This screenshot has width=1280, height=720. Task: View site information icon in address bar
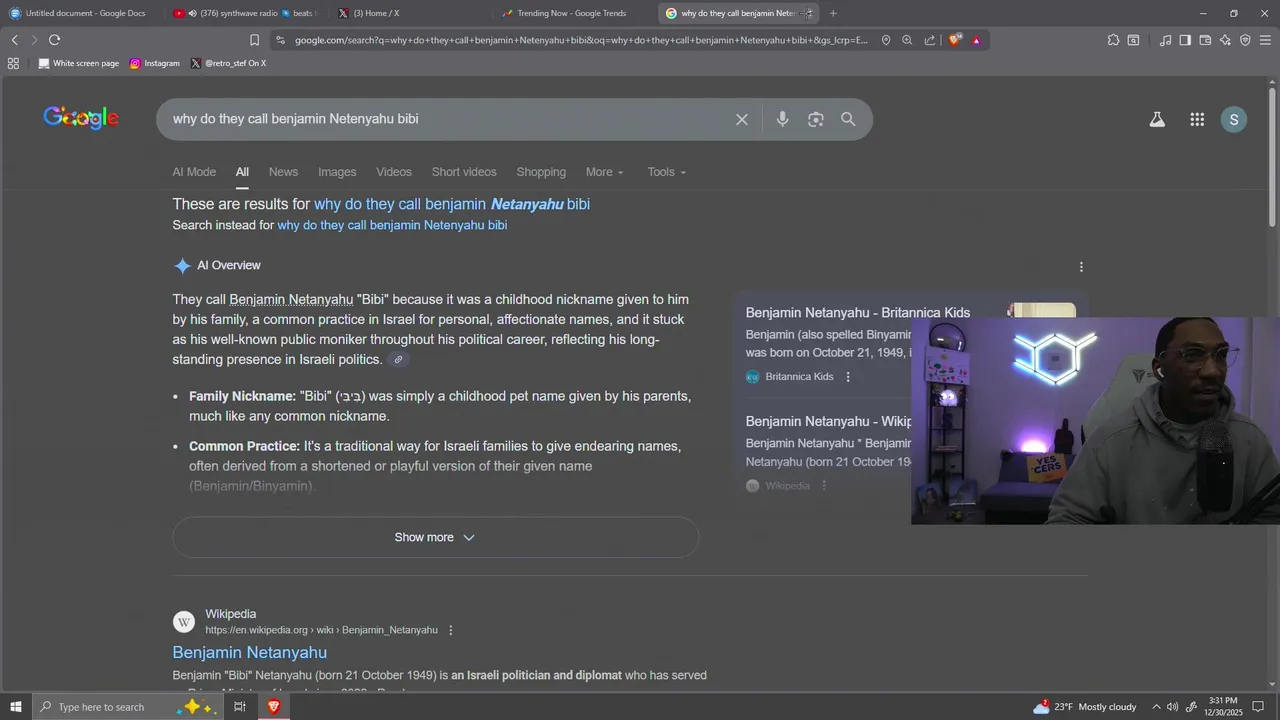coord(280,40)
